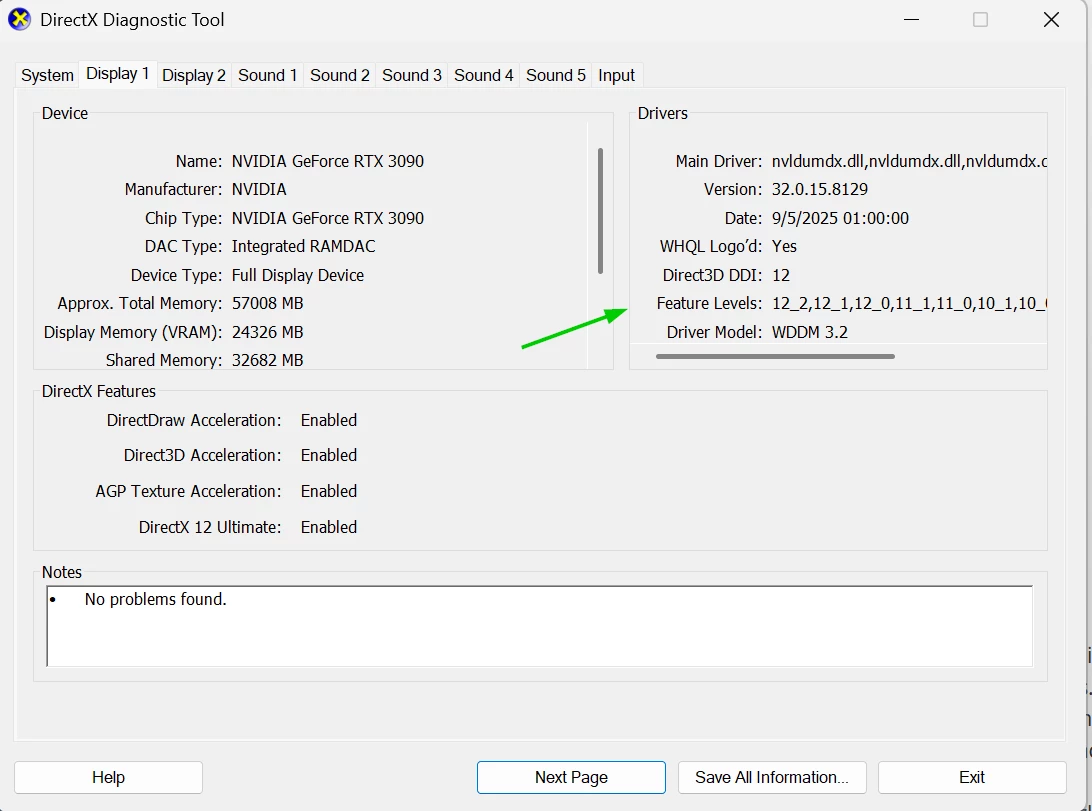
Task: Click the WHQL Logo'd 'Yes' value
Action: tap(784, 246)
